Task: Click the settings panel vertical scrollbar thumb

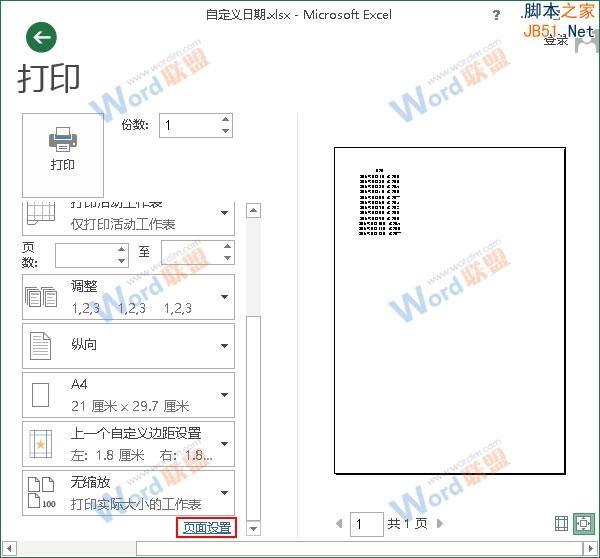Action: (x=253, y=418)
